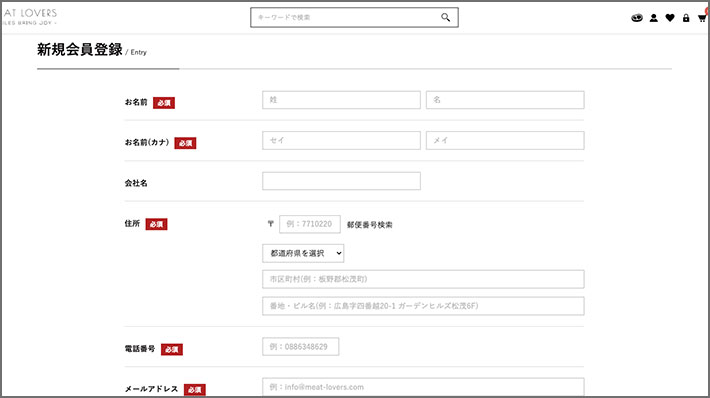The height and width of the screenshot is (398, 710).
Task: Click the 電話番号 phone number field
Action: pos(300,347)
